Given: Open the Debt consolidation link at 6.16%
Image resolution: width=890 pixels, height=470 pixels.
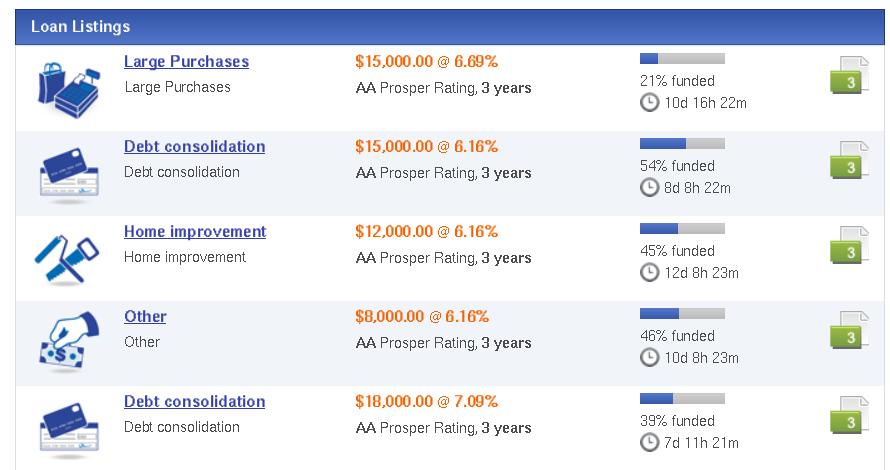Looking at the screenshot, I should coord(194,146).
